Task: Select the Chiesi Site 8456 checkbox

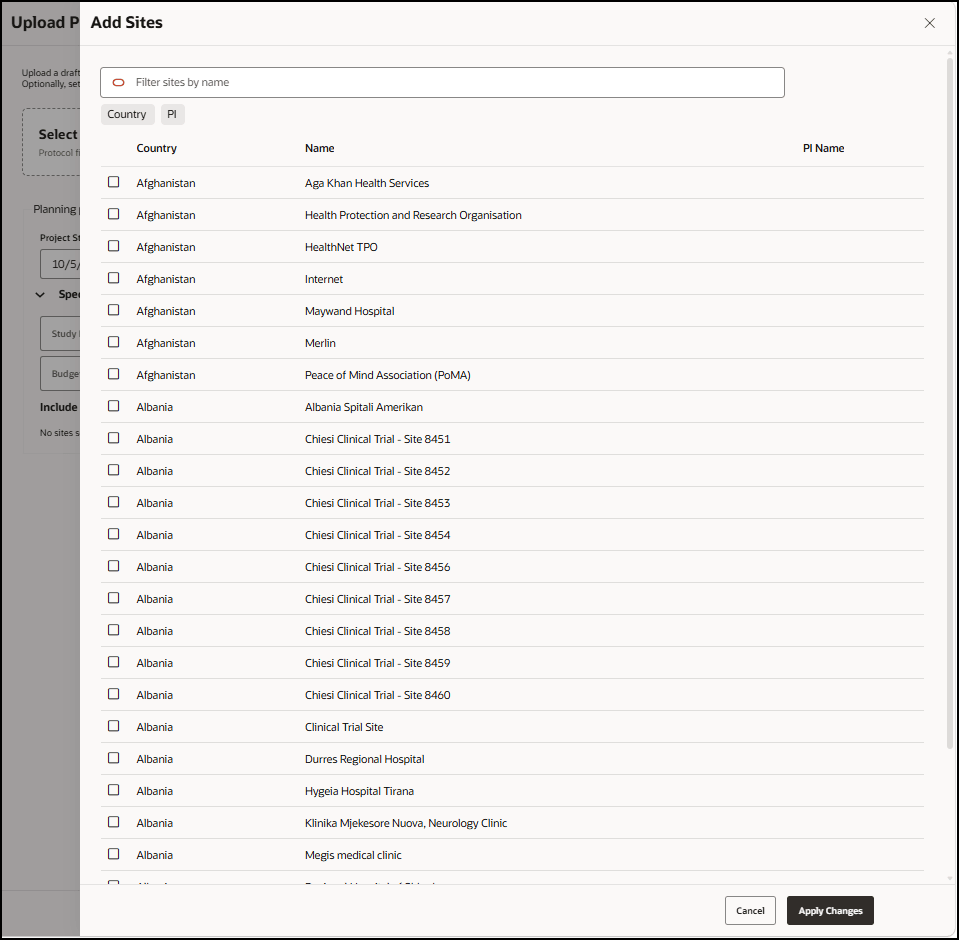Action: [x=114, y=566]
